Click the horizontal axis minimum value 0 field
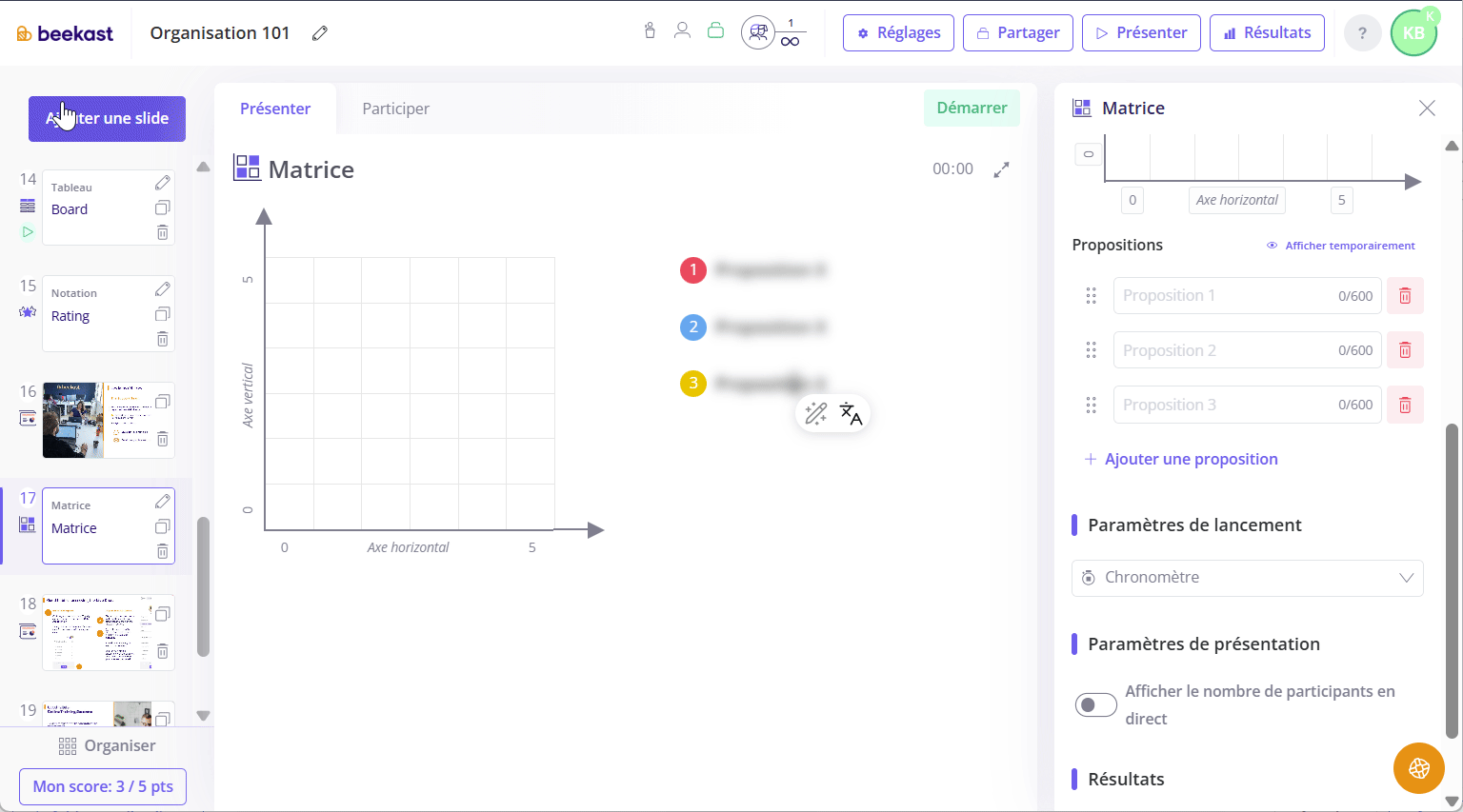Screen dimensions: 1463x812 click(x=1132, y=200)
